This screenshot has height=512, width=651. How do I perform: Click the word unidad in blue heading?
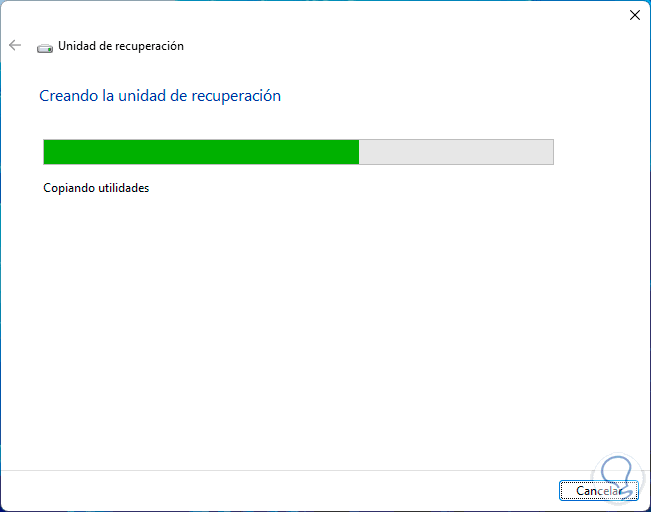(142, 96)
